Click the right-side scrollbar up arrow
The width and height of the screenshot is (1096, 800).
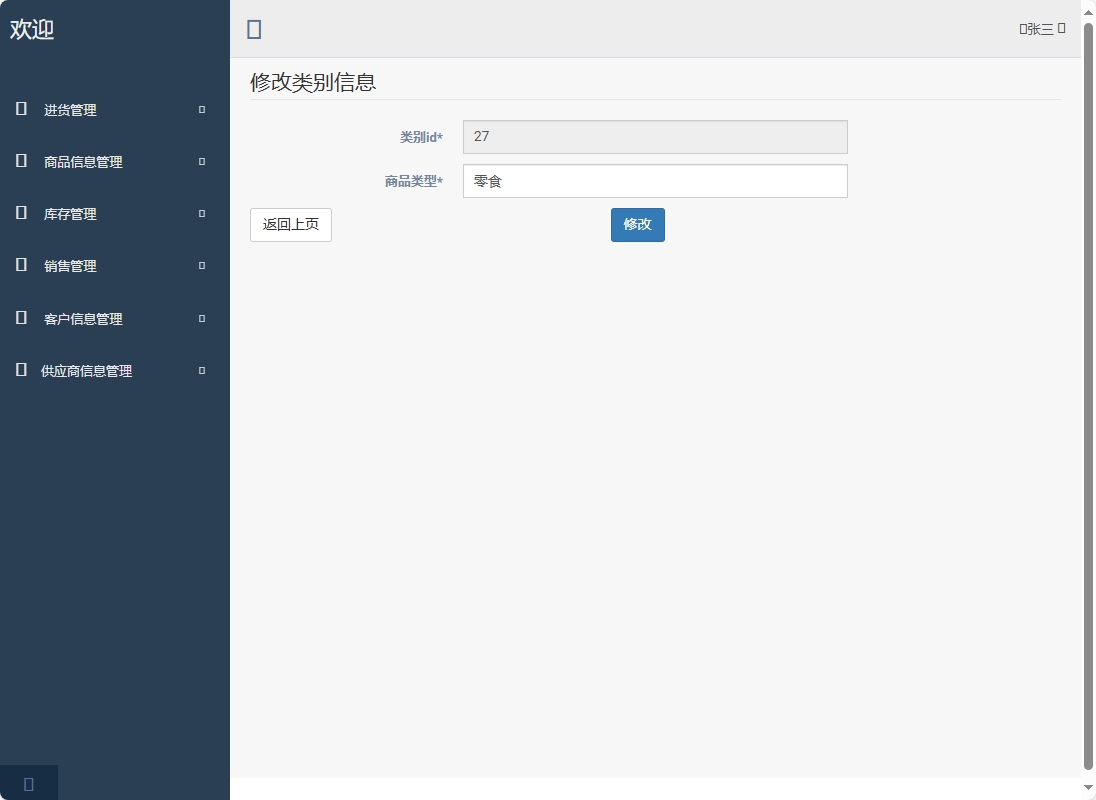coord(1089,11)
